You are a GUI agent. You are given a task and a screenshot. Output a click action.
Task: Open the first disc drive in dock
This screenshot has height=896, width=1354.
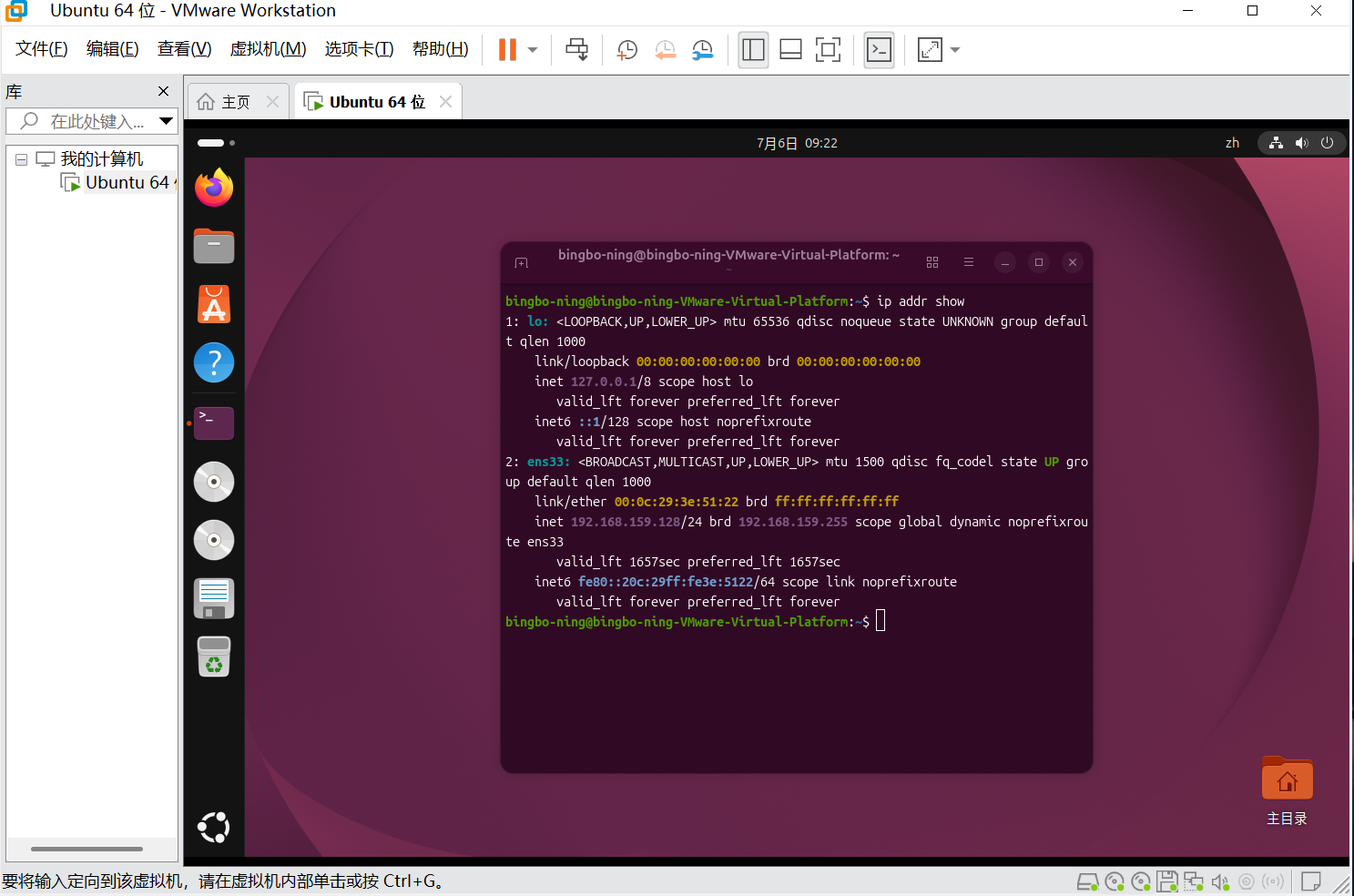tap(214, 482)
